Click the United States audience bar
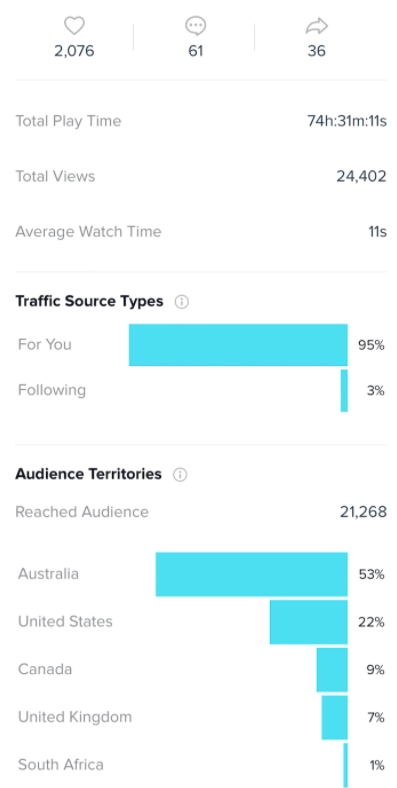 click(309, 622)
